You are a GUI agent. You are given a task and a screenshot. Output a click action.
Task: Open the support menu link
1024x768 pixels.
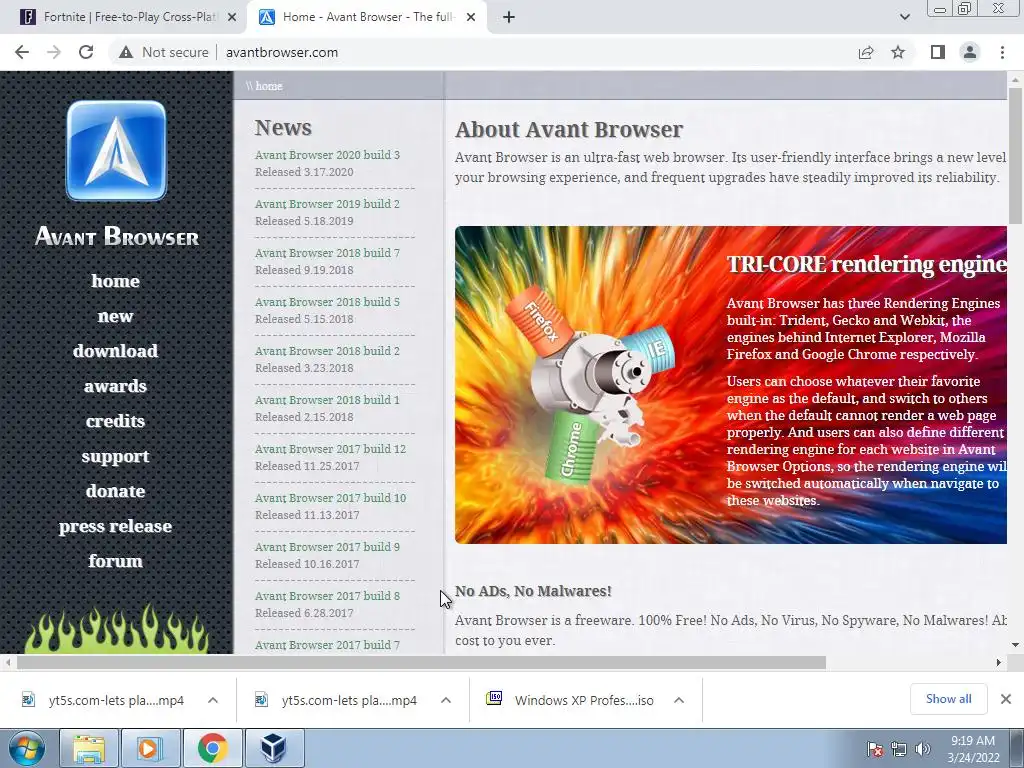[116, 456]
